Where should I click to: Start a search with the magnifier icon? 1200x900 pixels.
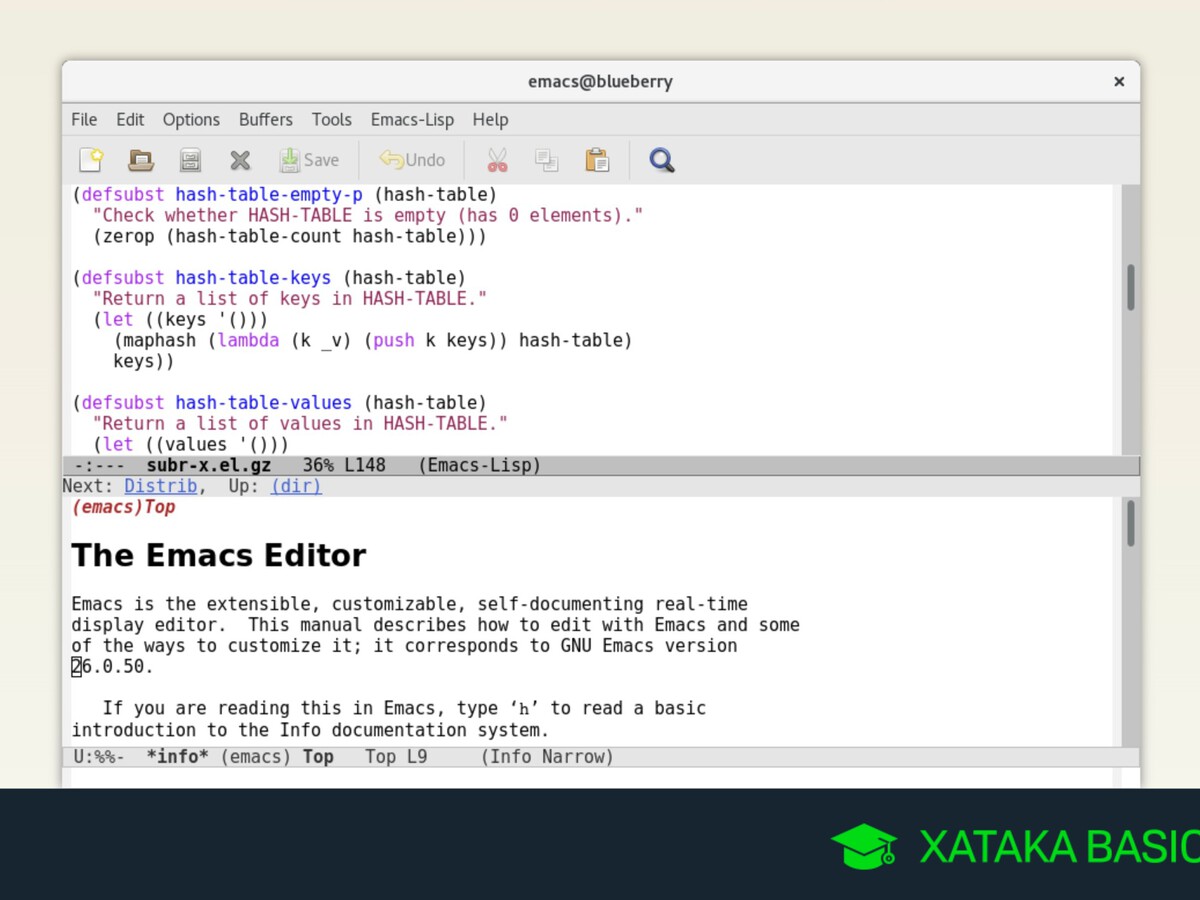[x=661, y=160]
